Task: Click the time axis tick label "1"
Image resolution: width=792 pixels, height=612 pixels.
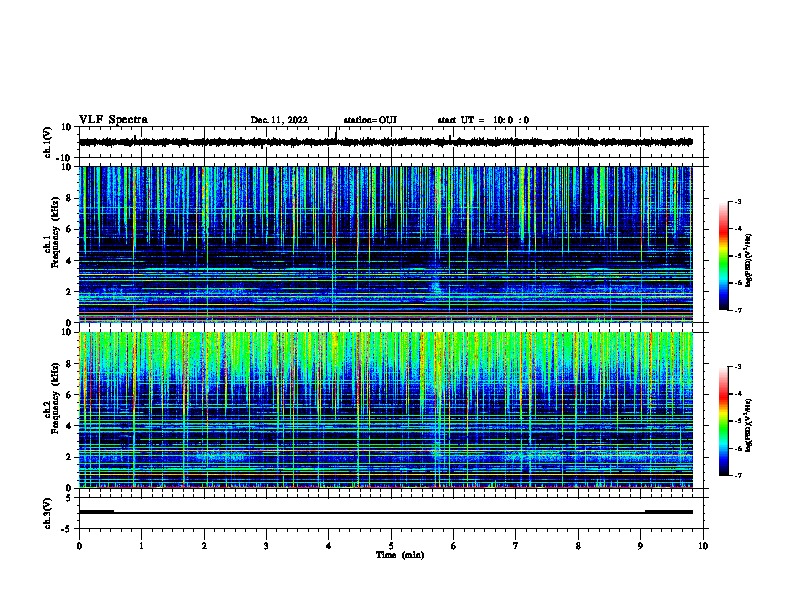Action: (141, 546)
